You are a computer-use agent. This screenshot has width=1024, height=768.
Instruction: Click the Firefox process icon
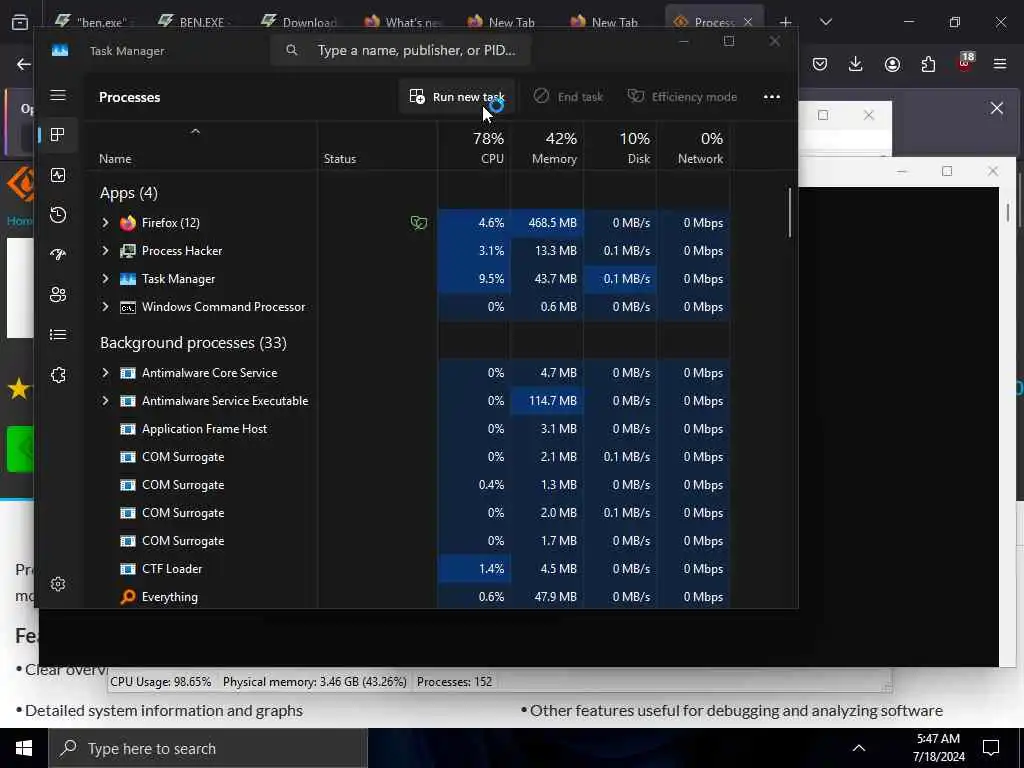(128, 223)
